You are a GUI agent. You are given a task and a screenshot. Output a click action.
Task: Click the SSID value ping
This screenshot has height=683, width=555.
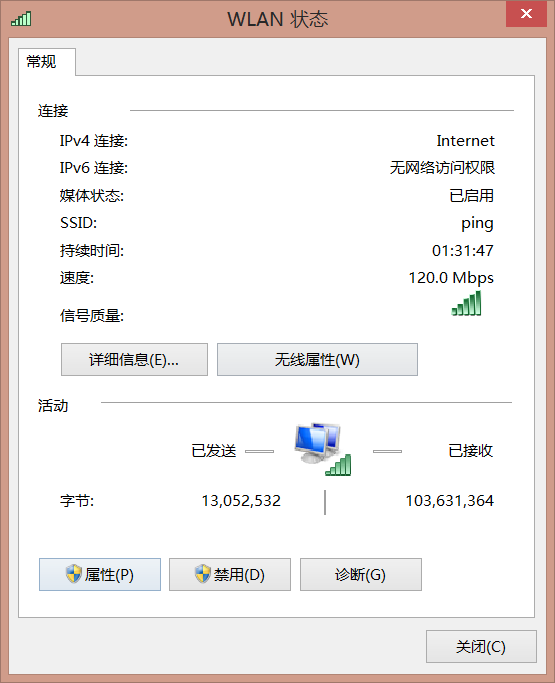coord(477,223)
